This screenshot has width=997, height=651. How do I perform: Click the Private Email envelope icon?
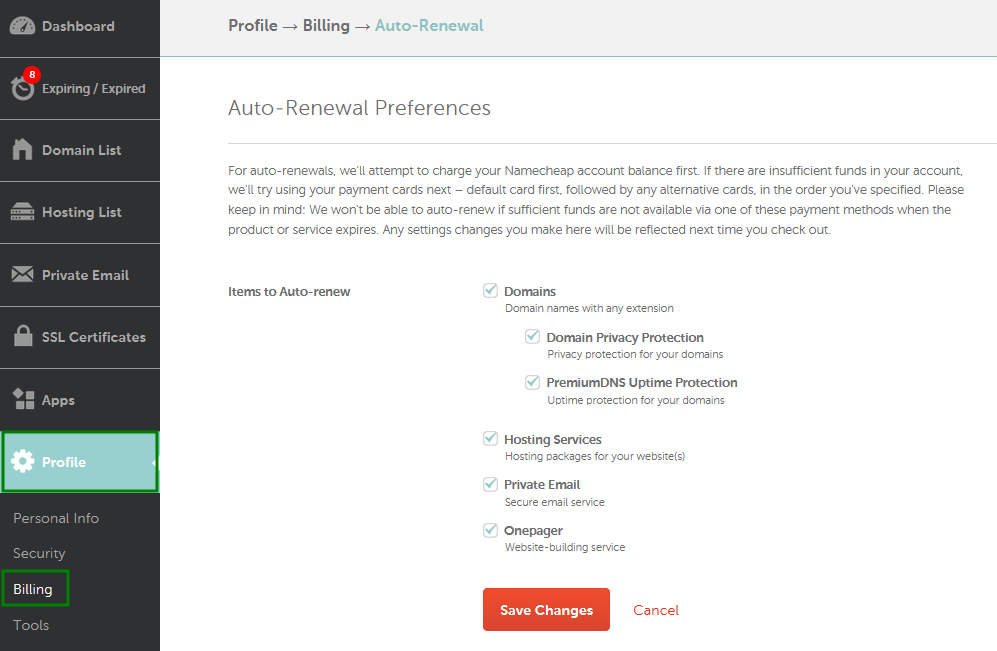click(22, 274)
